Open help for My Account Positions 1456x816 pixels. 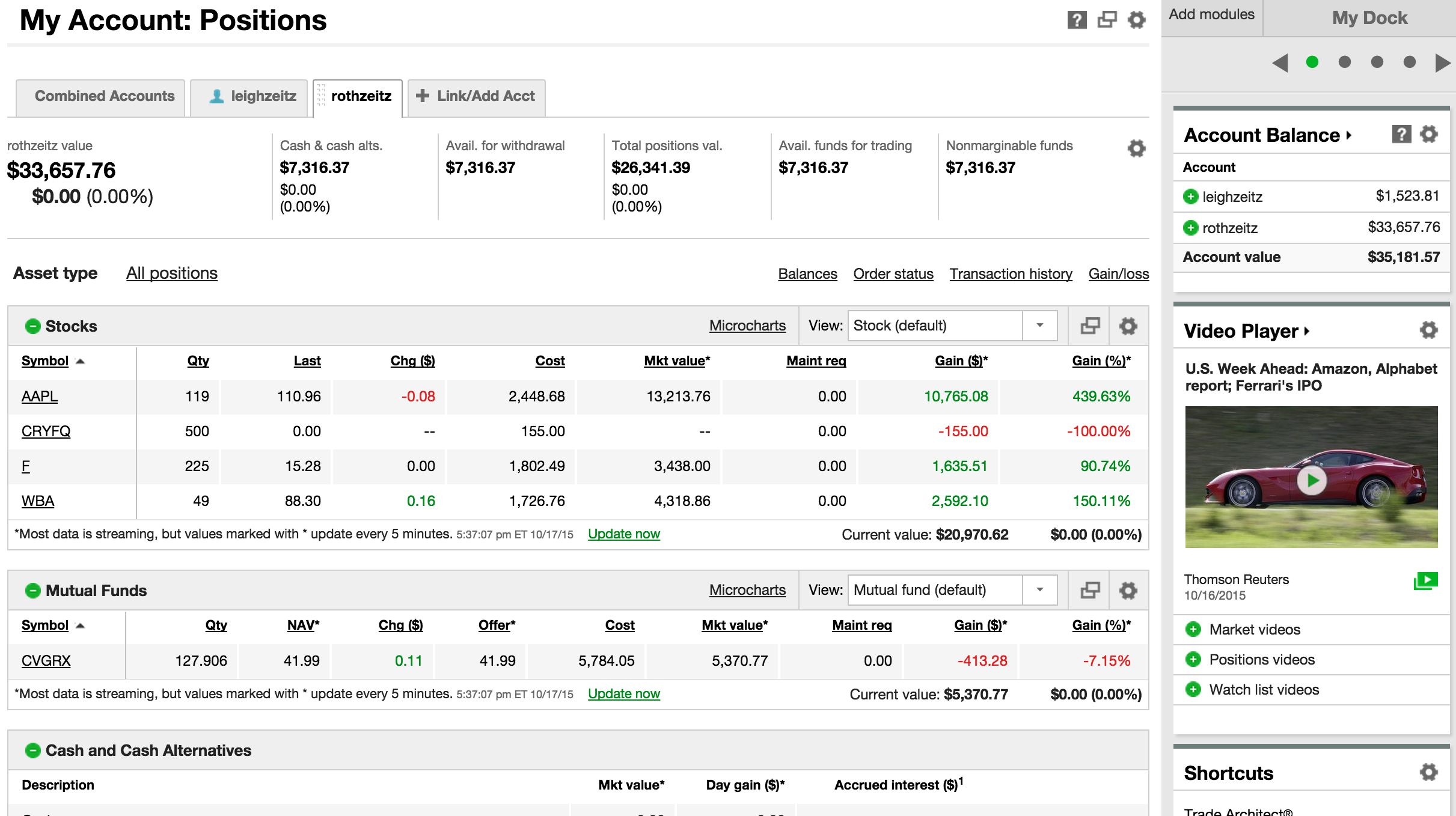coord(1076,20)
